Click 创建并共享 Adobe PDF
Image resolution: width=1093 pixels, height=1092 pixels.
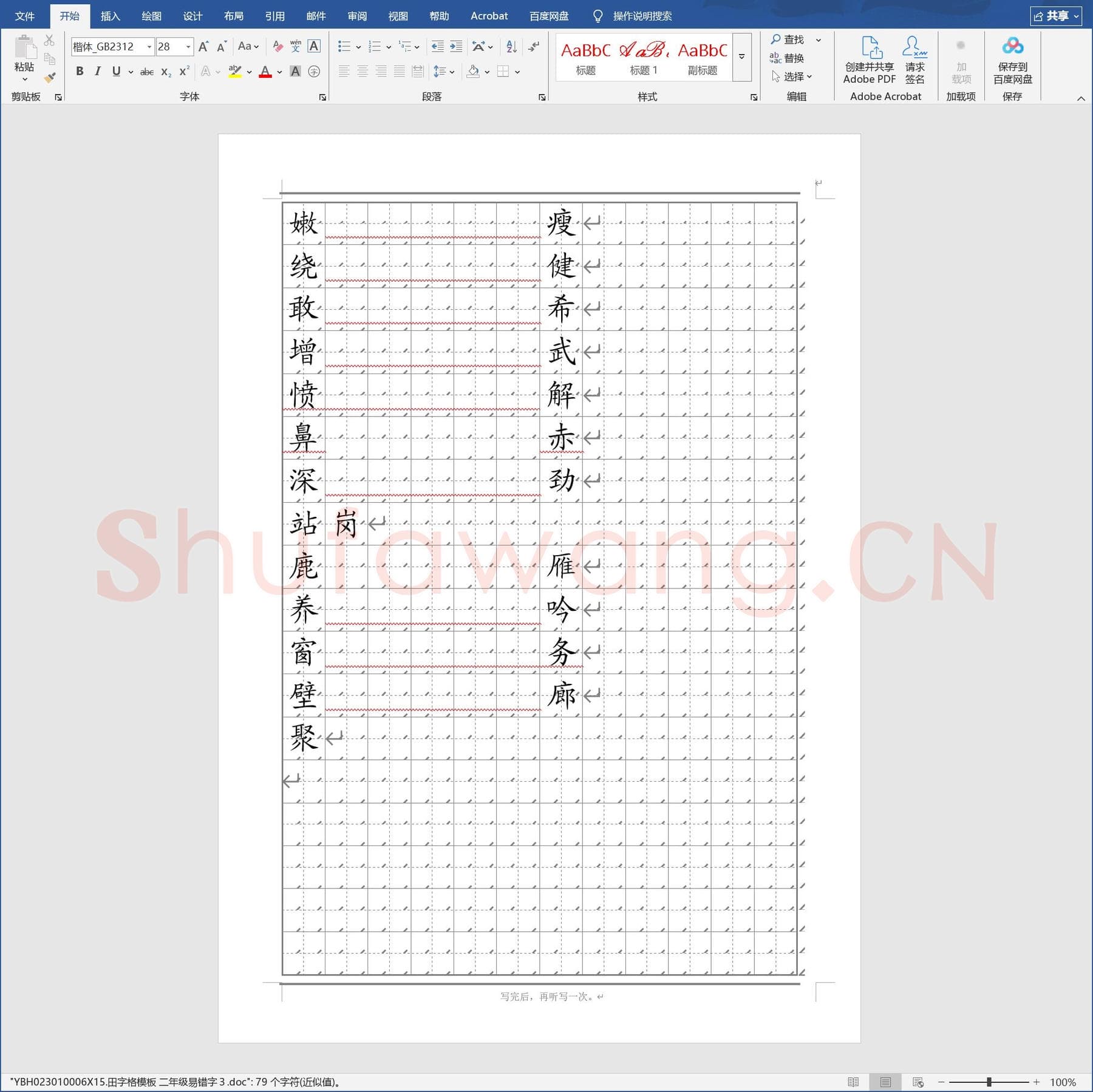(x=870, y=60)
